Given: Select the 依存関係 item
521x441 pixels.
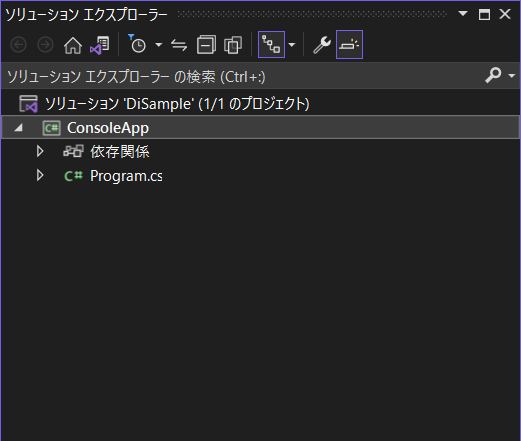Looking at the screenshot, I should (x=120, y=152).
